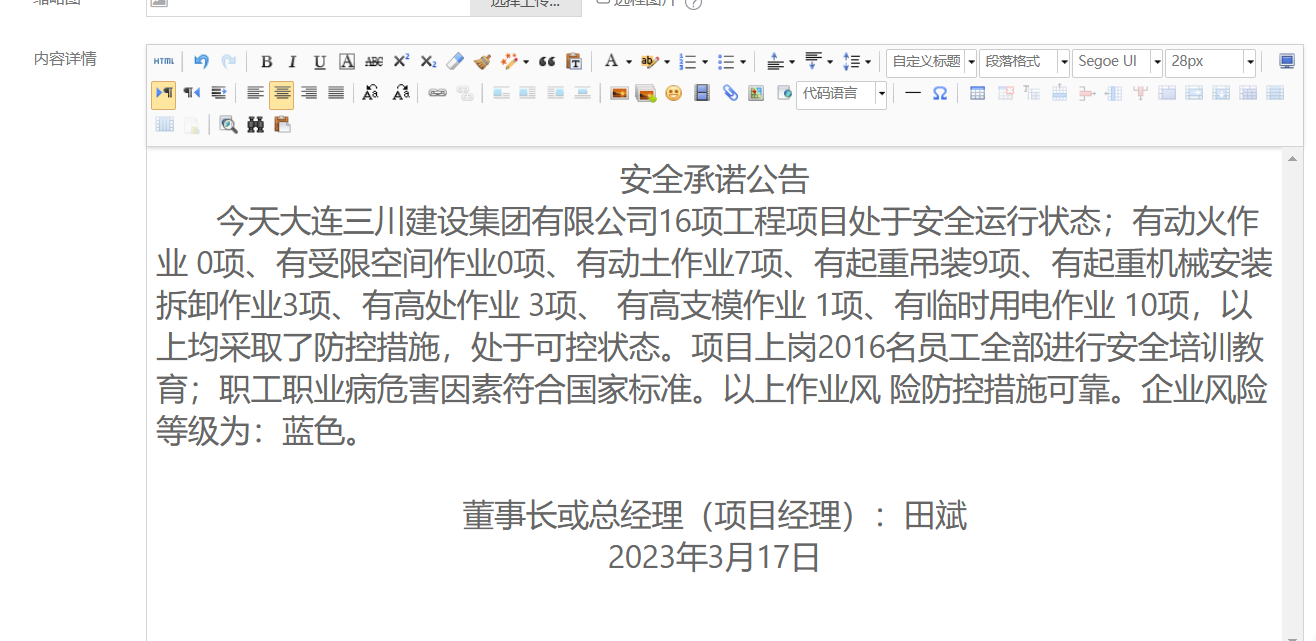Open line spacing dropdown

(x=868, y=62)
